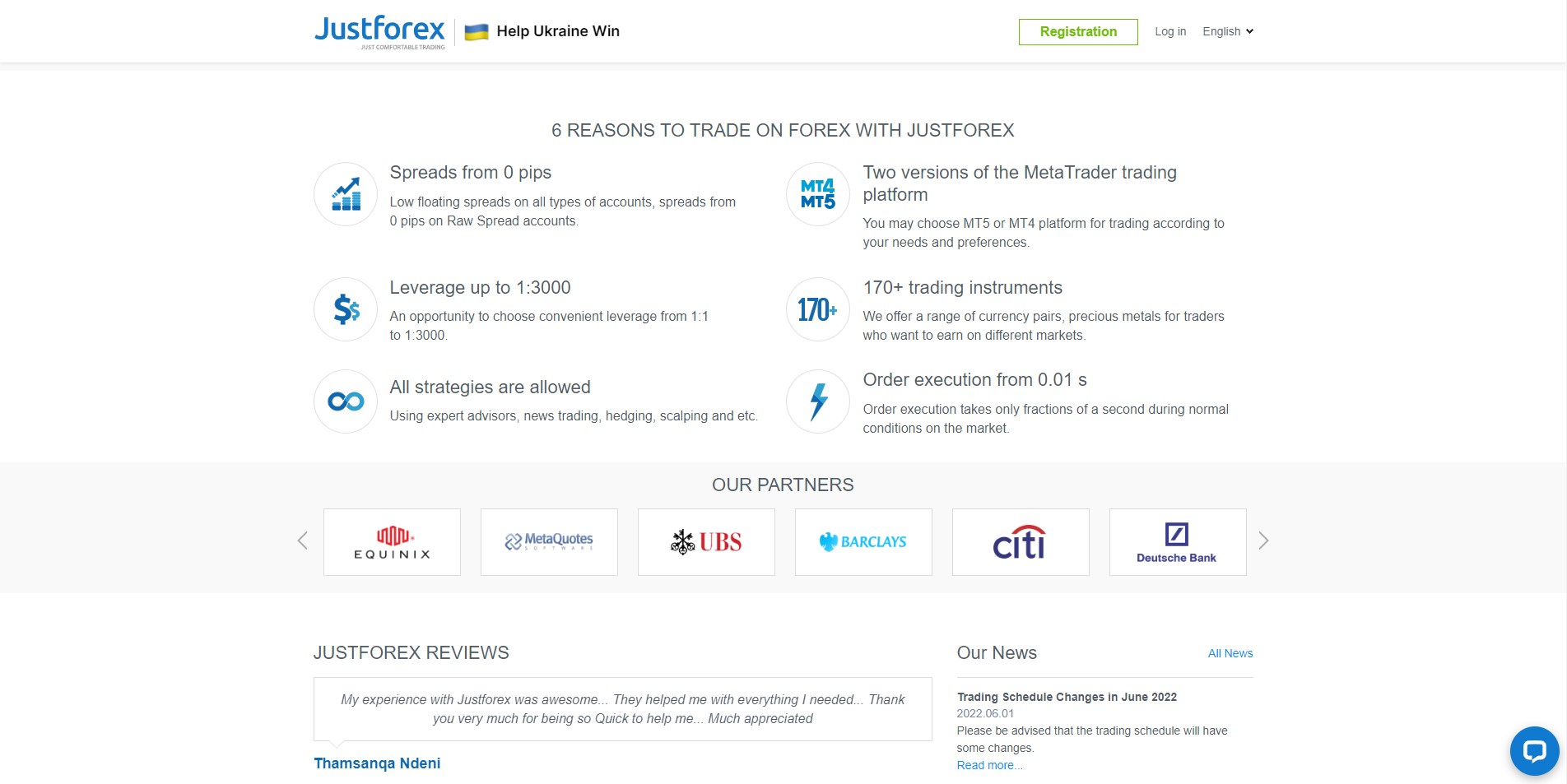Click the Ukraine flag icon
Screen dimensions: 1567x784
tap(477, 32)
